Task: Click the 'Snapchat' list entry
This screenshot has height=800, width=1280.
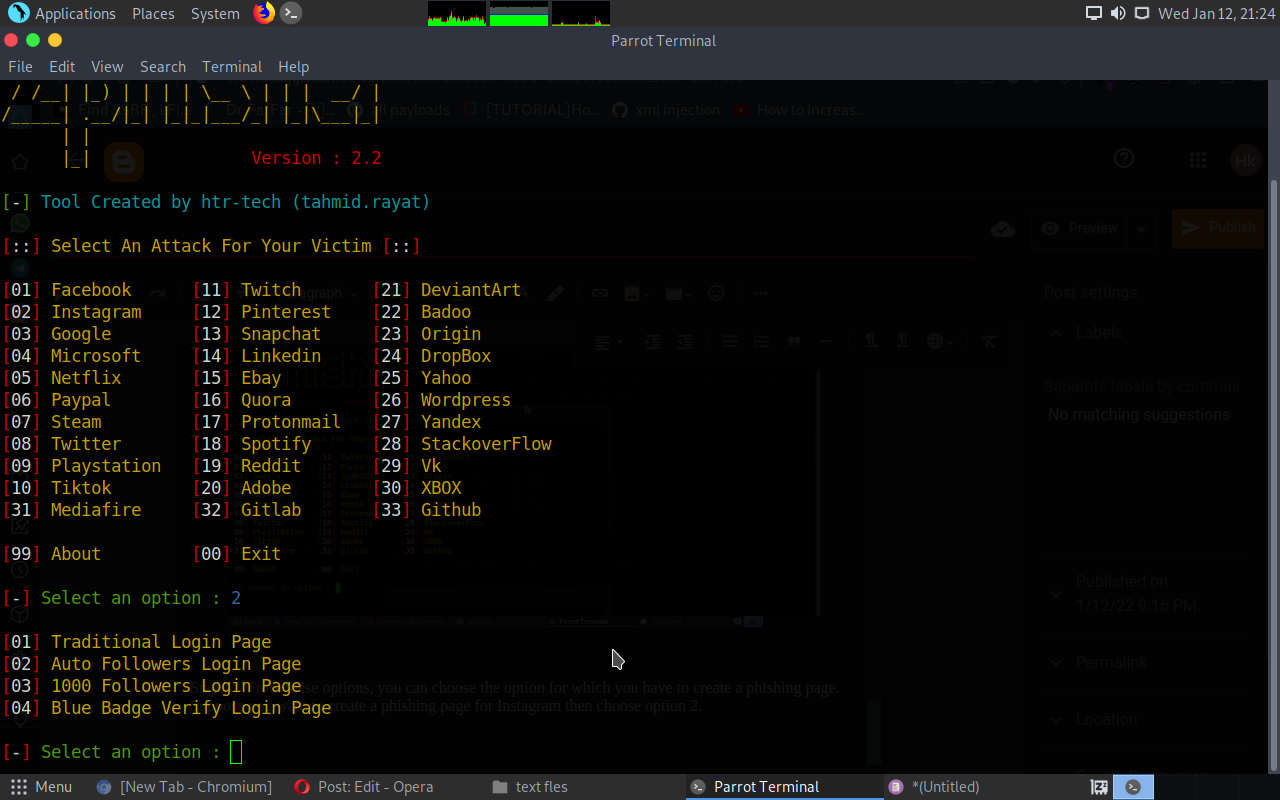Action: coord(281,334)
